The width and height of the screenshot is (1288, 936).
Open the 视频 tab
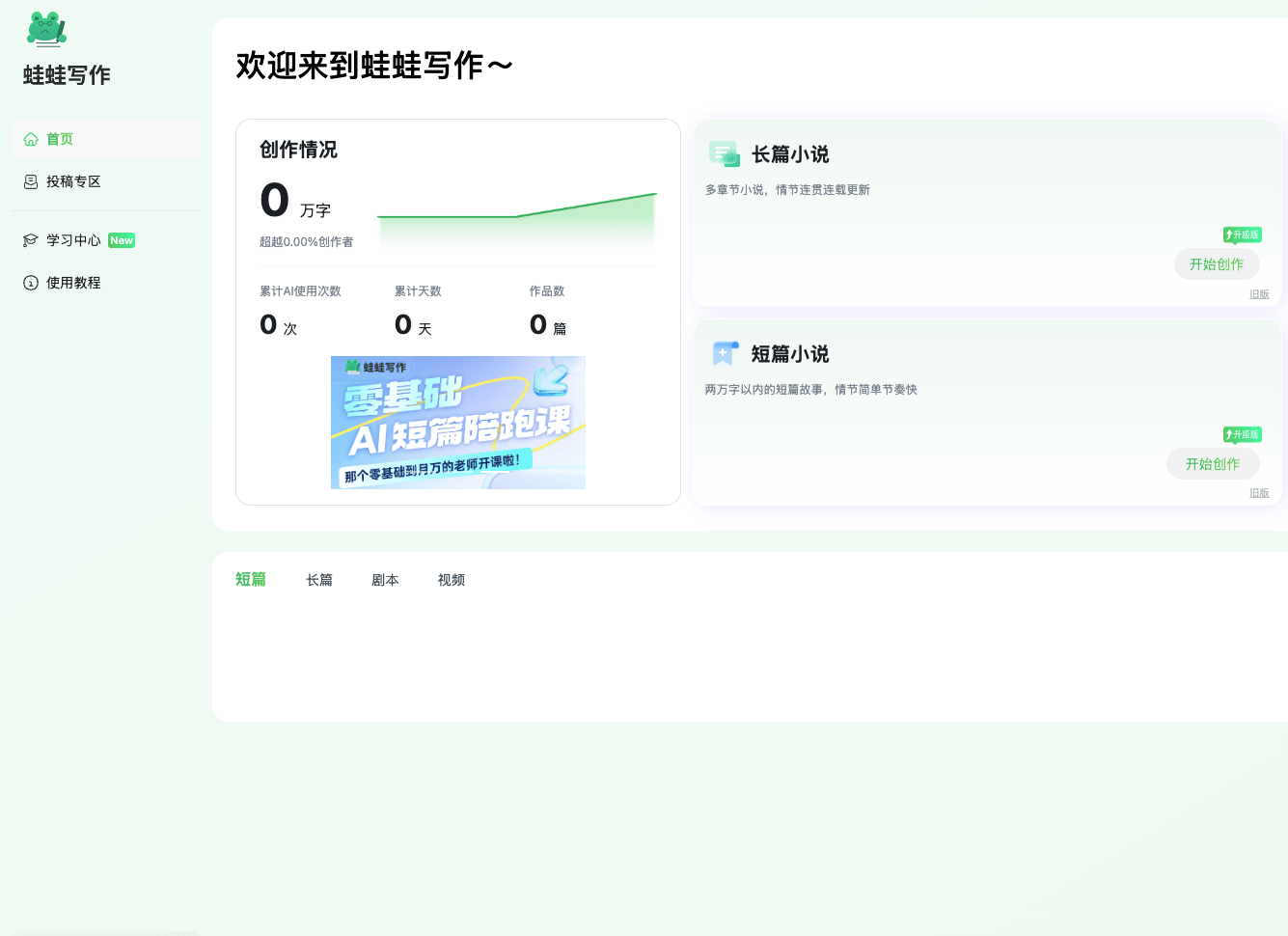click(451, 579)
